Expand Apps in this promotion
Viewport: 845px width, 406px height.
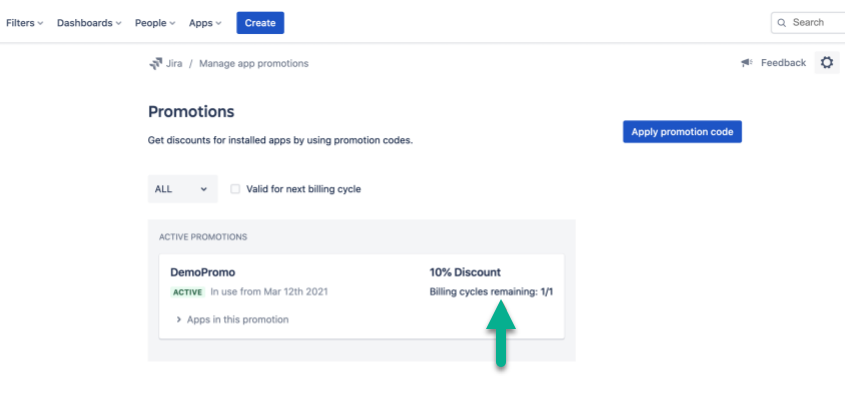click(x=232, y=319)
